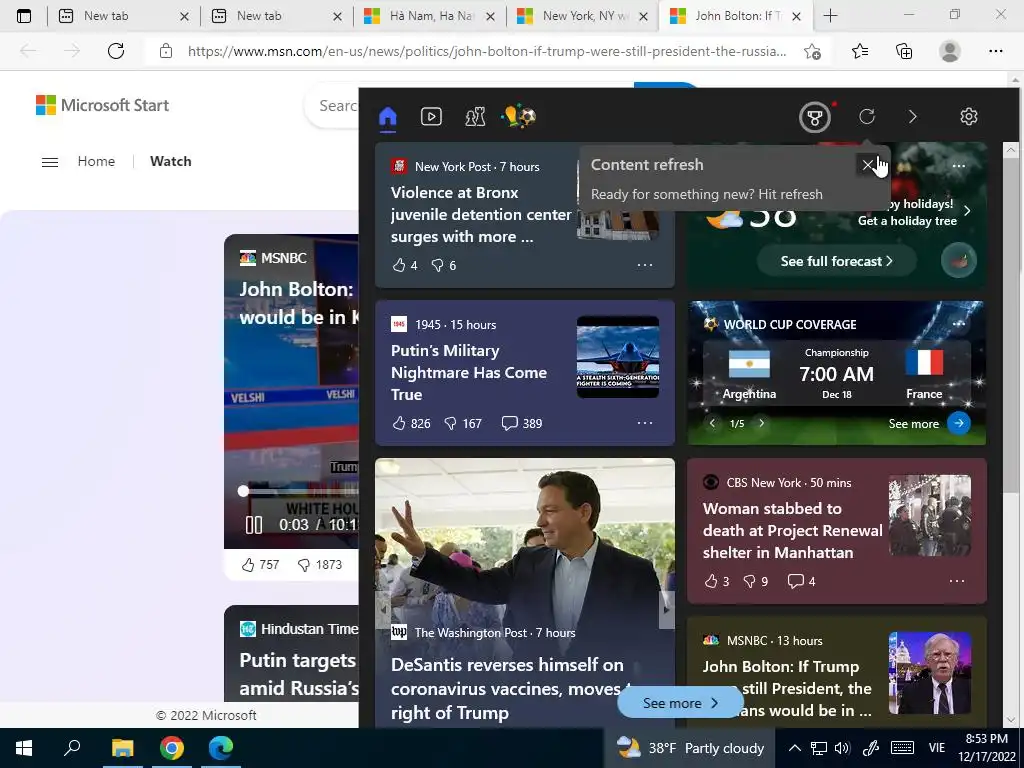Add this page to favorites

pyautogui.click(x=812, y=51)
